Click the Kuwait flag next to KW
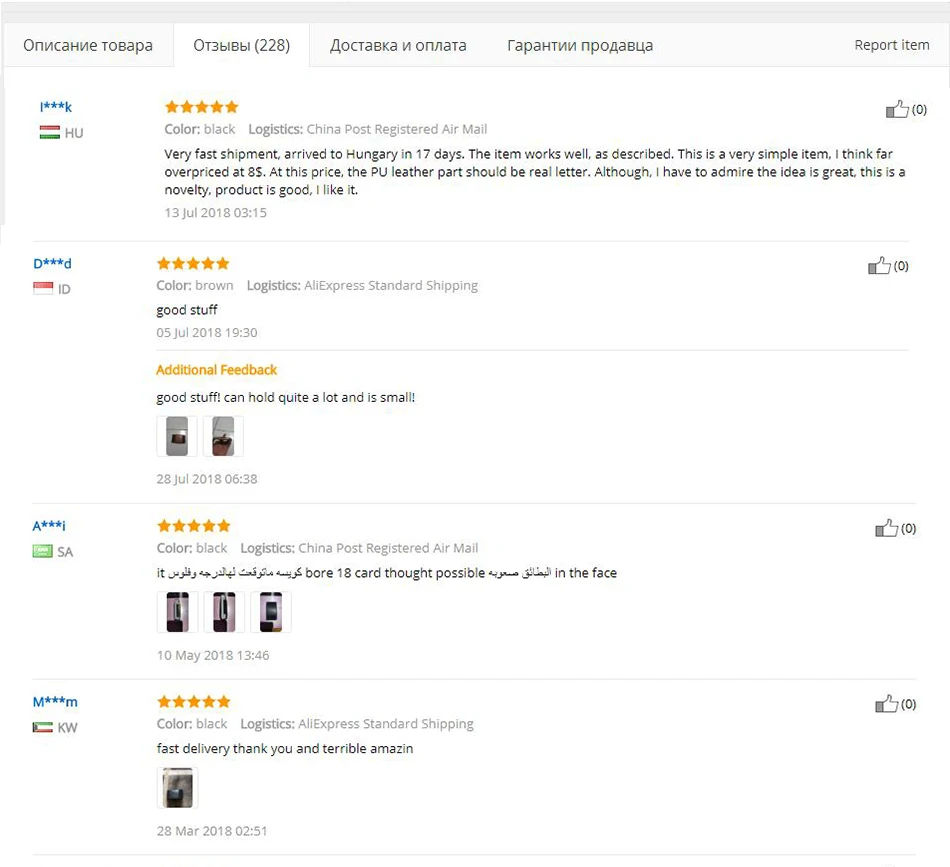 (42, 727)
